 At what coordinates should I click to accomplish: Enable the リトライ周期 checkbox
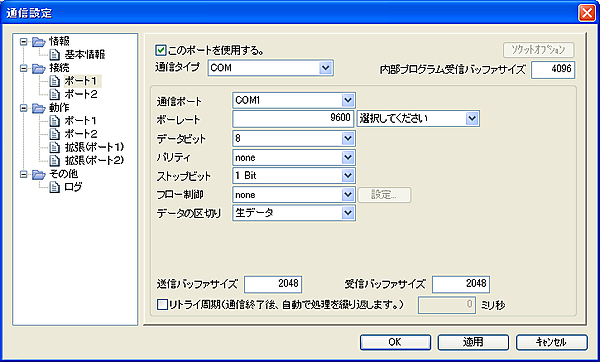tap(162, 305)
